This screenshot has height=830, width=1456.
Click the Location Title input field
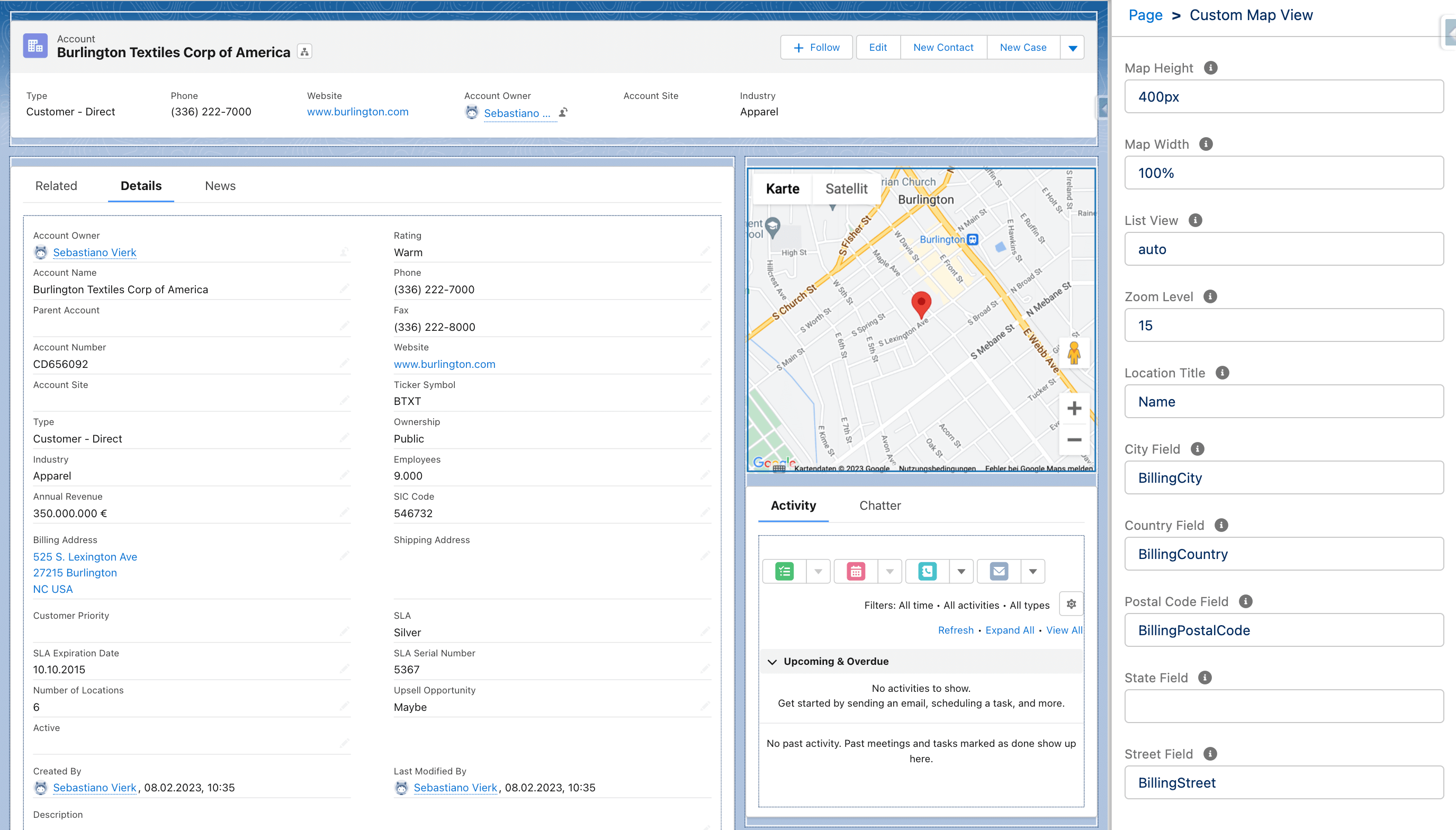[1284, 401]
